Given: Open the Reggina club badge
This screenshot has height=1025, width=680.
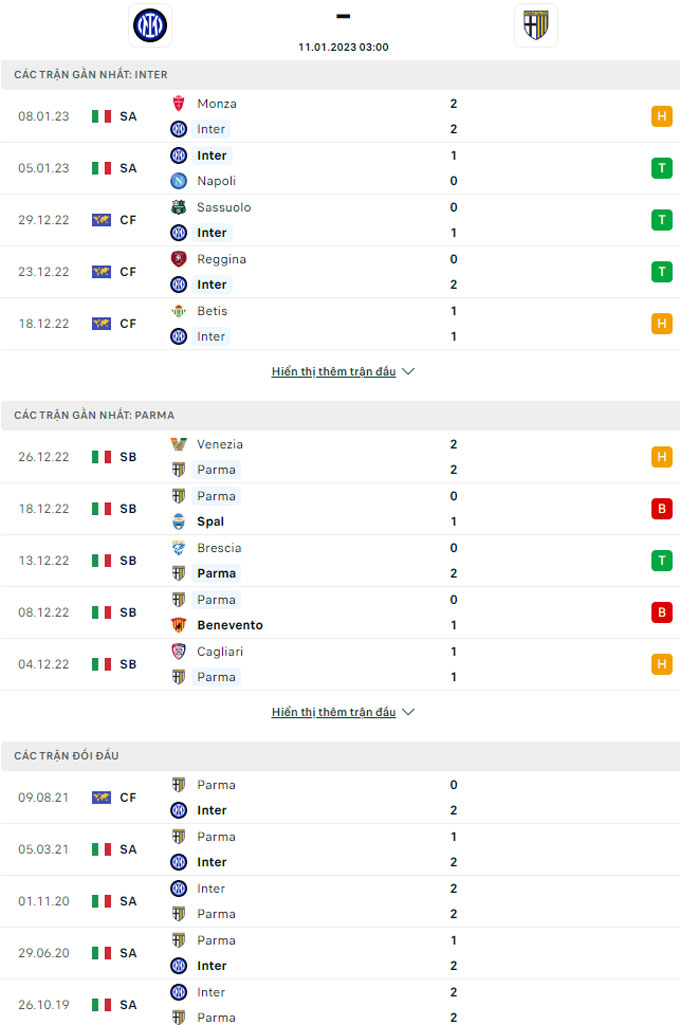Looking at the screenshot, I should [x=178, y=259].
